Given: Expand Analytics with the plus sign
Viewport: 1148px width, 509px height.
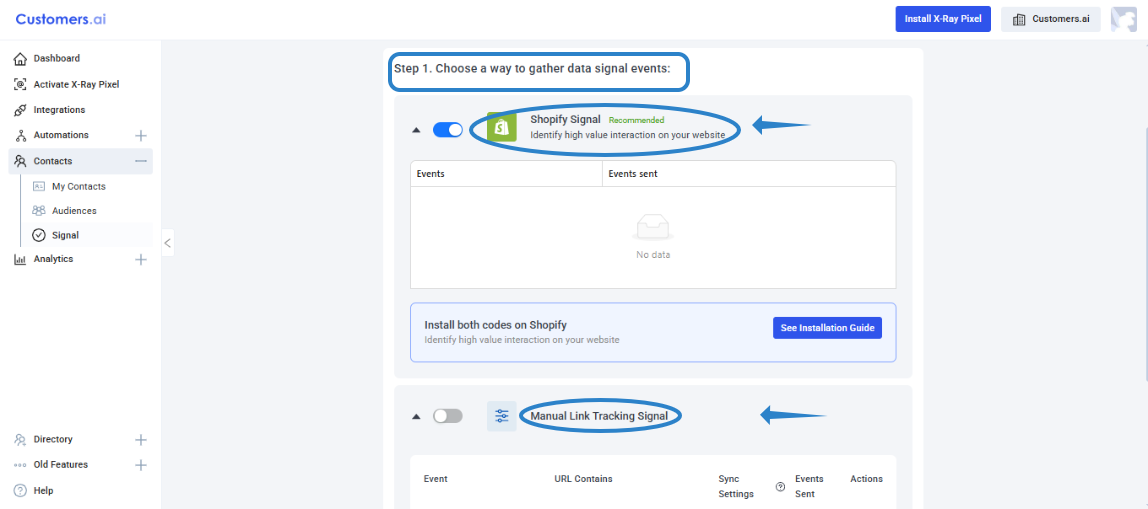Looking at the screenshot, I should click(x=141, y=259).
